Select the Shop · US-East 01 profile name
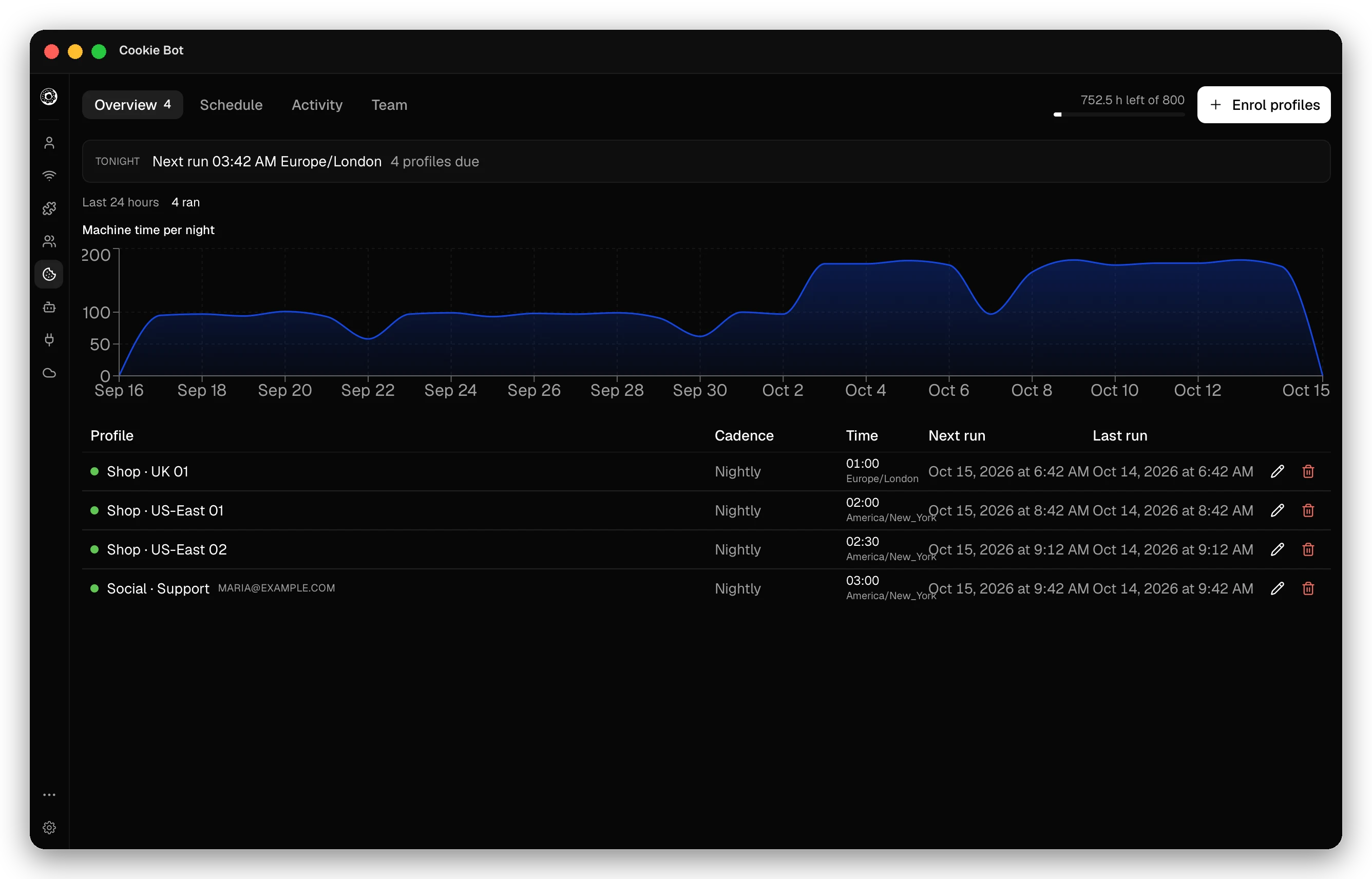The width and height of the screenshot is (1372, 879). (x=165, y=510)
